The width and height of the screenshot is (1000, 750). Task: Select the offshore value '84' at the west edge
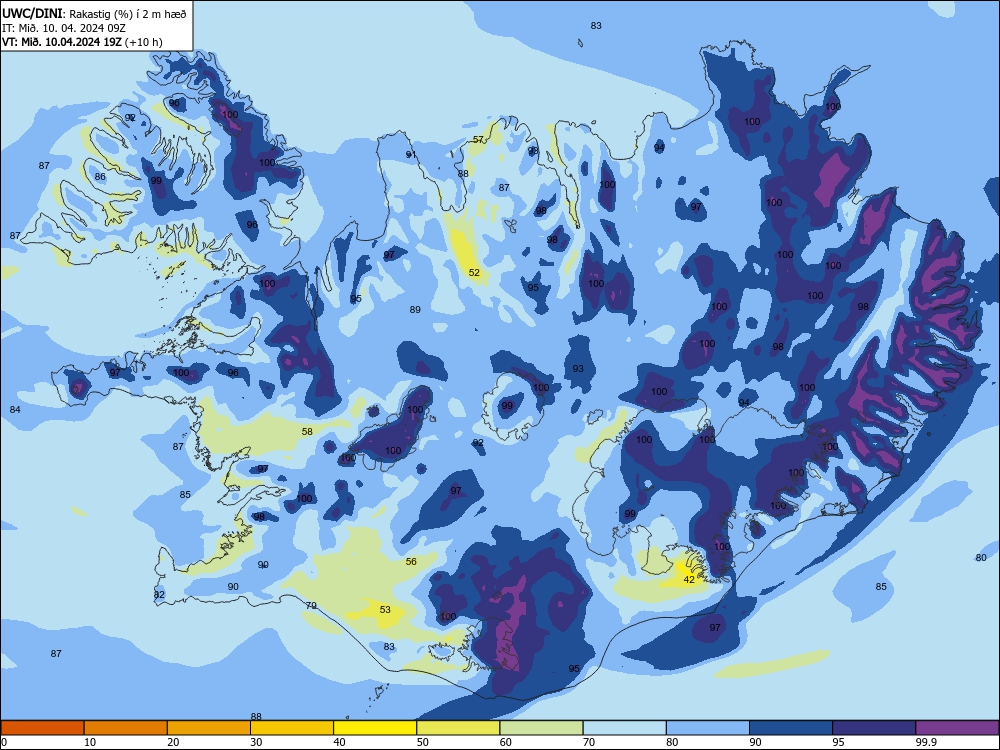point(15,409)
